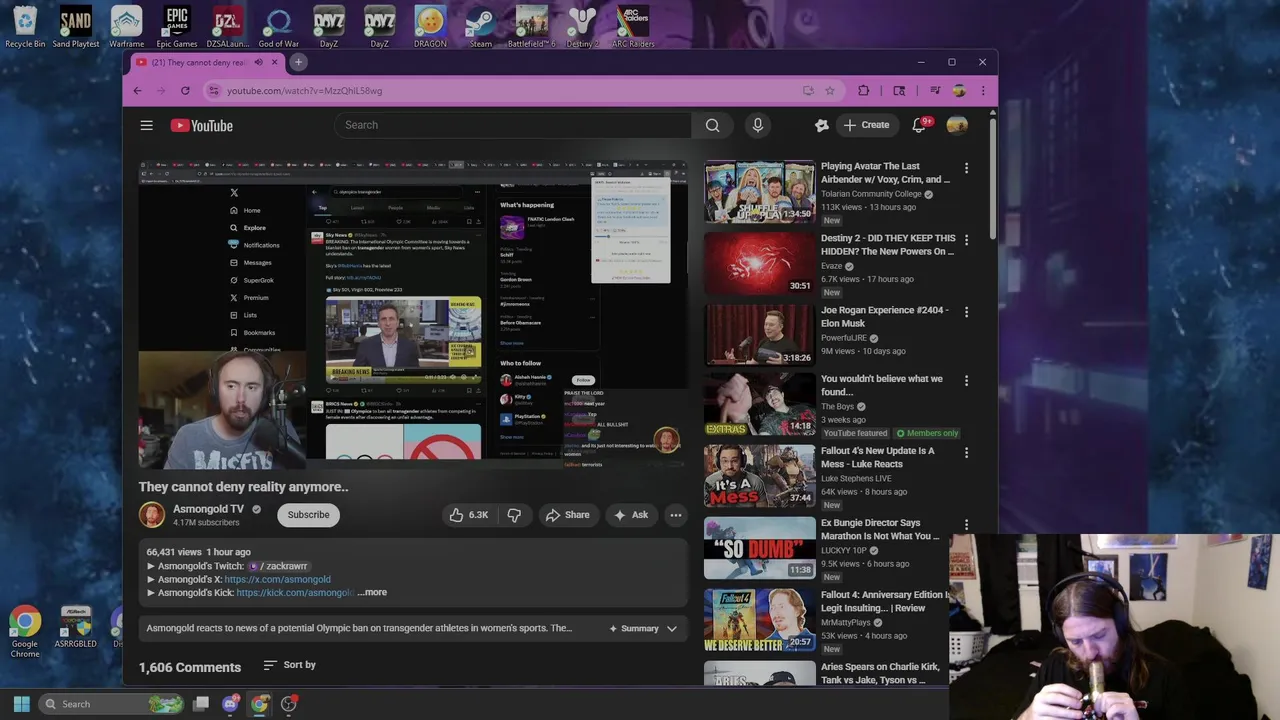This screenshot has height=720, width=1280.
Task: Mute the tab via speaker icon
Action: [x=258, y=62]
